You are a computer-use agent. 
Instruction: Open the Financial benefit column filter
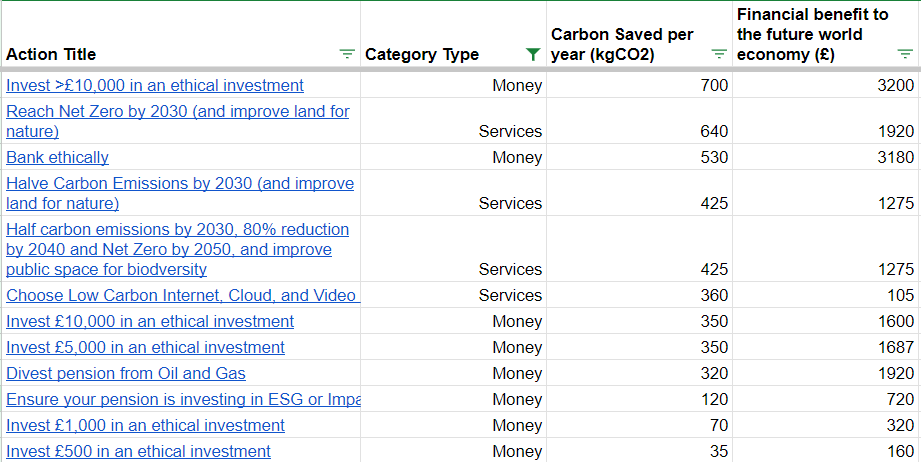pyautogui.click(x=904, y=55)
